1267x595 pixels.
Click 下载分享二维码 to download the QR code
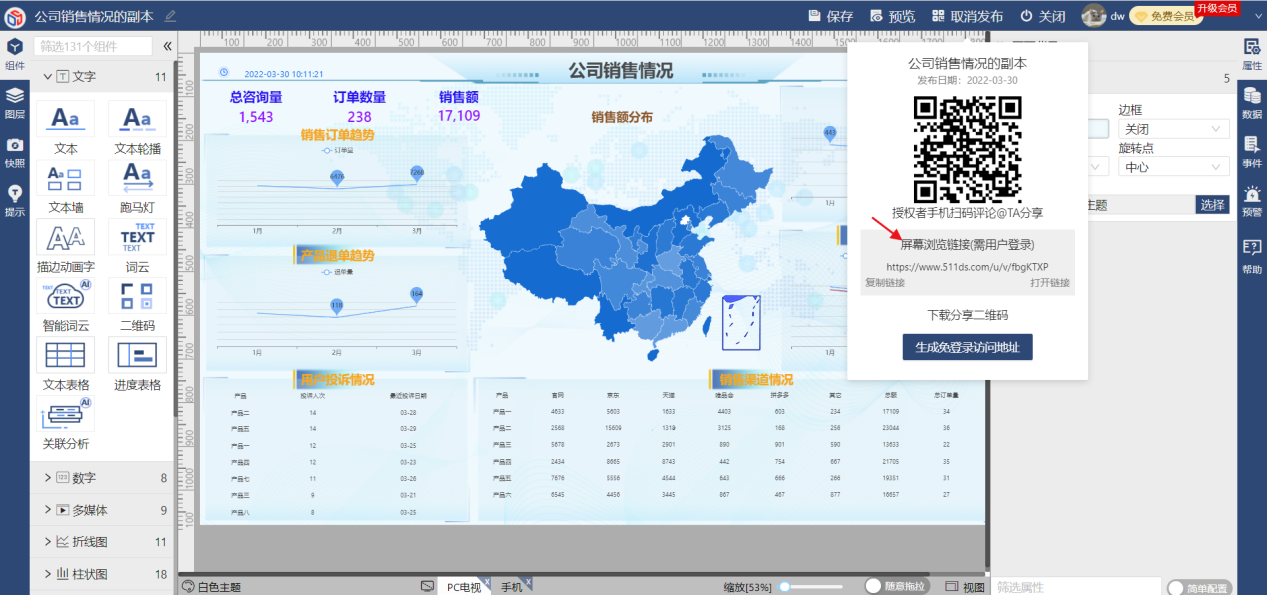click(x=967, y=315)
